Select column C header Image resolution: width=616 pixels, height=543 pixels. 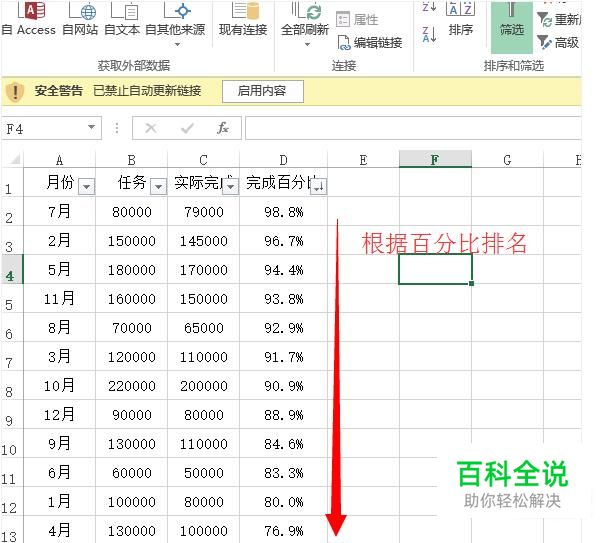point(204,160)
